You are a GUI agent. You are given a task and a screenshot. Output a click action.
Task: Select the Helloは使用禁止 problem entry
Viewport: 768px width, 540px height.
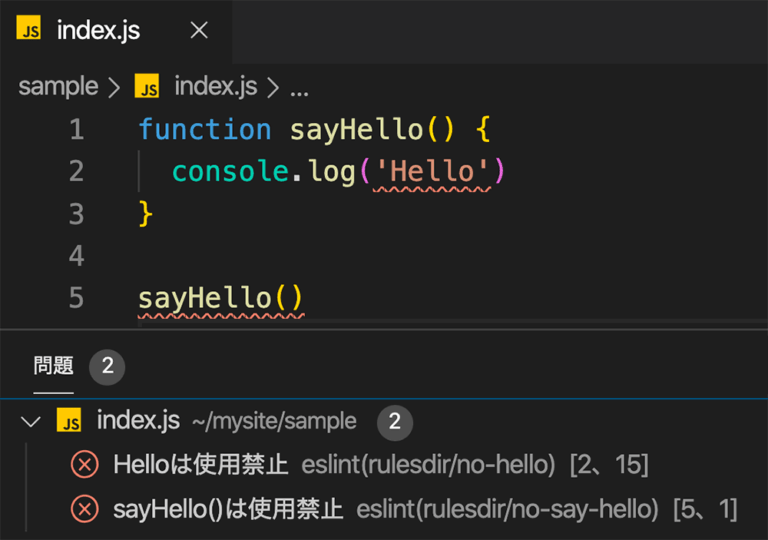coord(384,464)
